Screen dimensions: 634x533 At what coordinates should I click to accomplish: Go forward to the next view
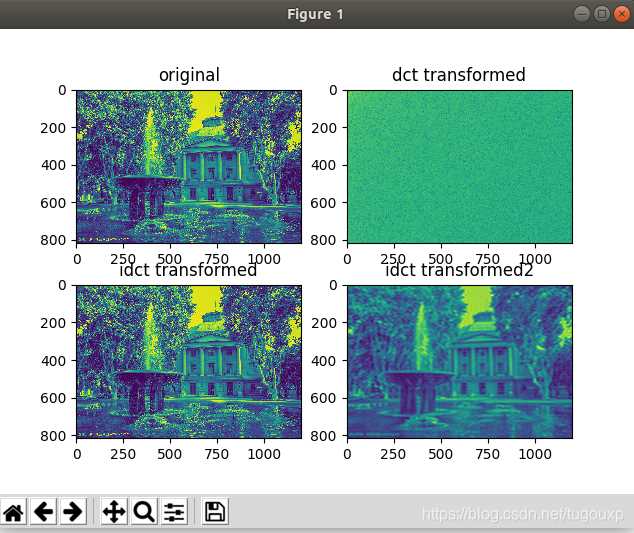[x=72, y=512]
